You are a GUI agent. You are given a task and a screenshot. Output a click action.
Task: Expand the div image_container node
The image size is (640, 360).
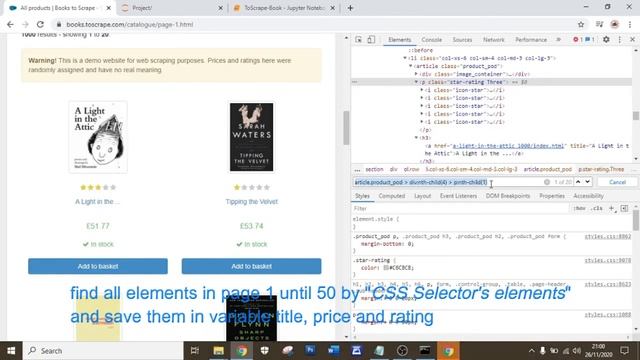(x=416, y=74)
